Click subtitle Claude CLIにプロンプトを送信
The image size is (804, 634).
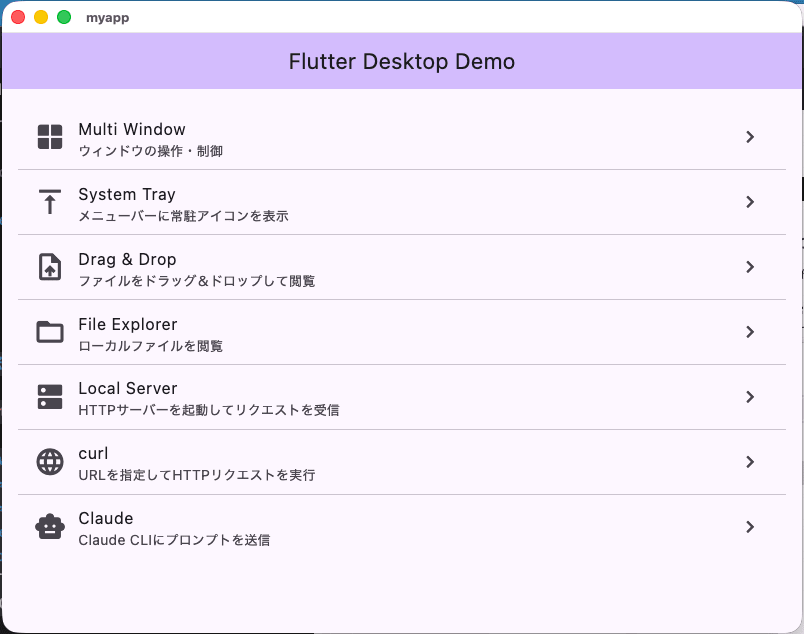(174, 540)
